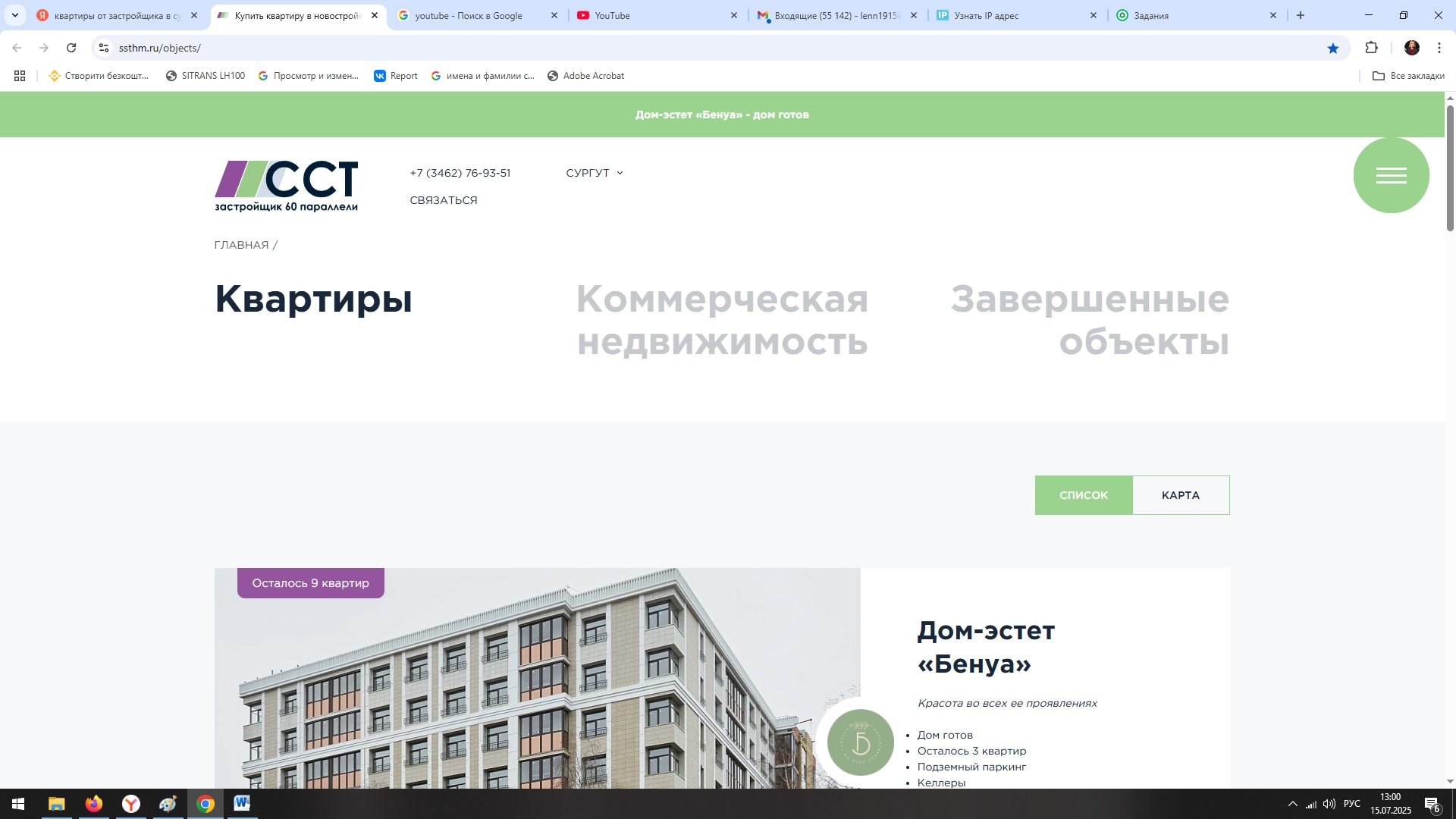View site information icon in address bar
1456x819 pixels.
point(104,48)
